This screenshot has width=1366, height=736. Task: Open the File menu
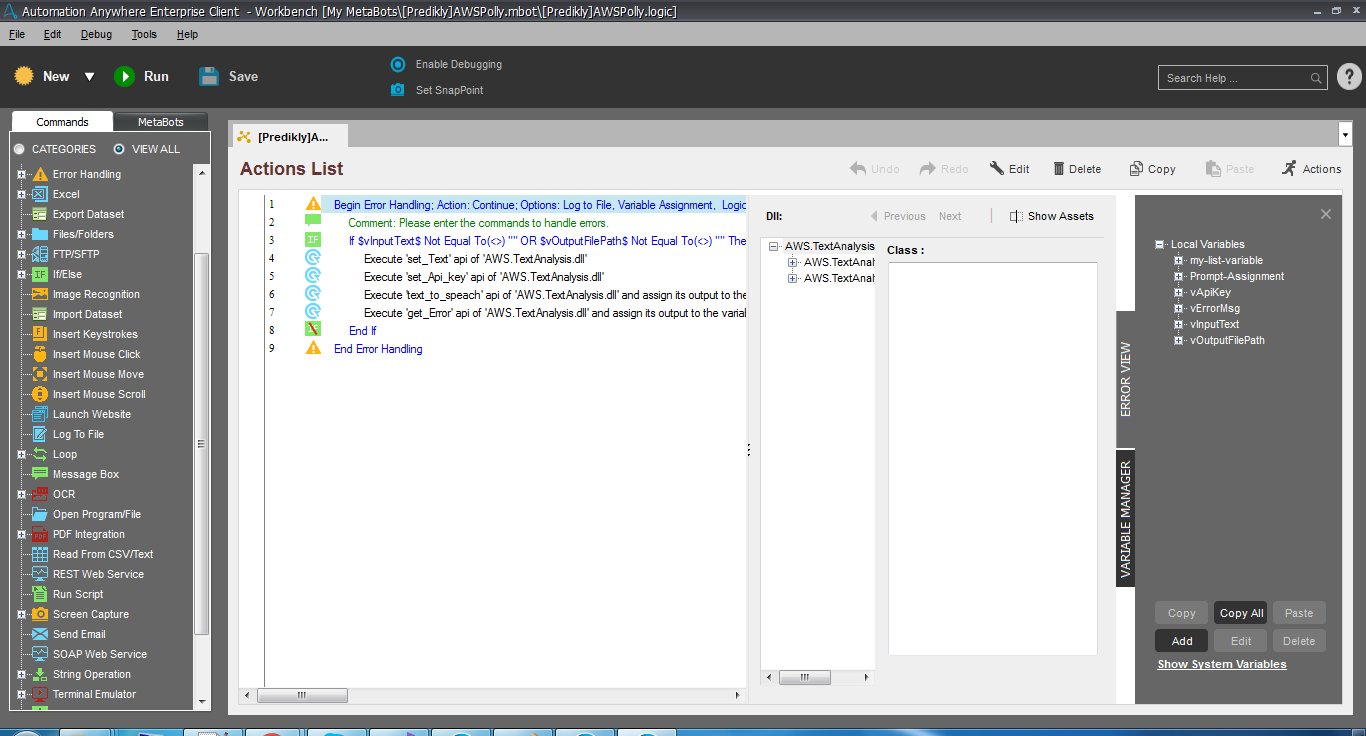[17, 34]
